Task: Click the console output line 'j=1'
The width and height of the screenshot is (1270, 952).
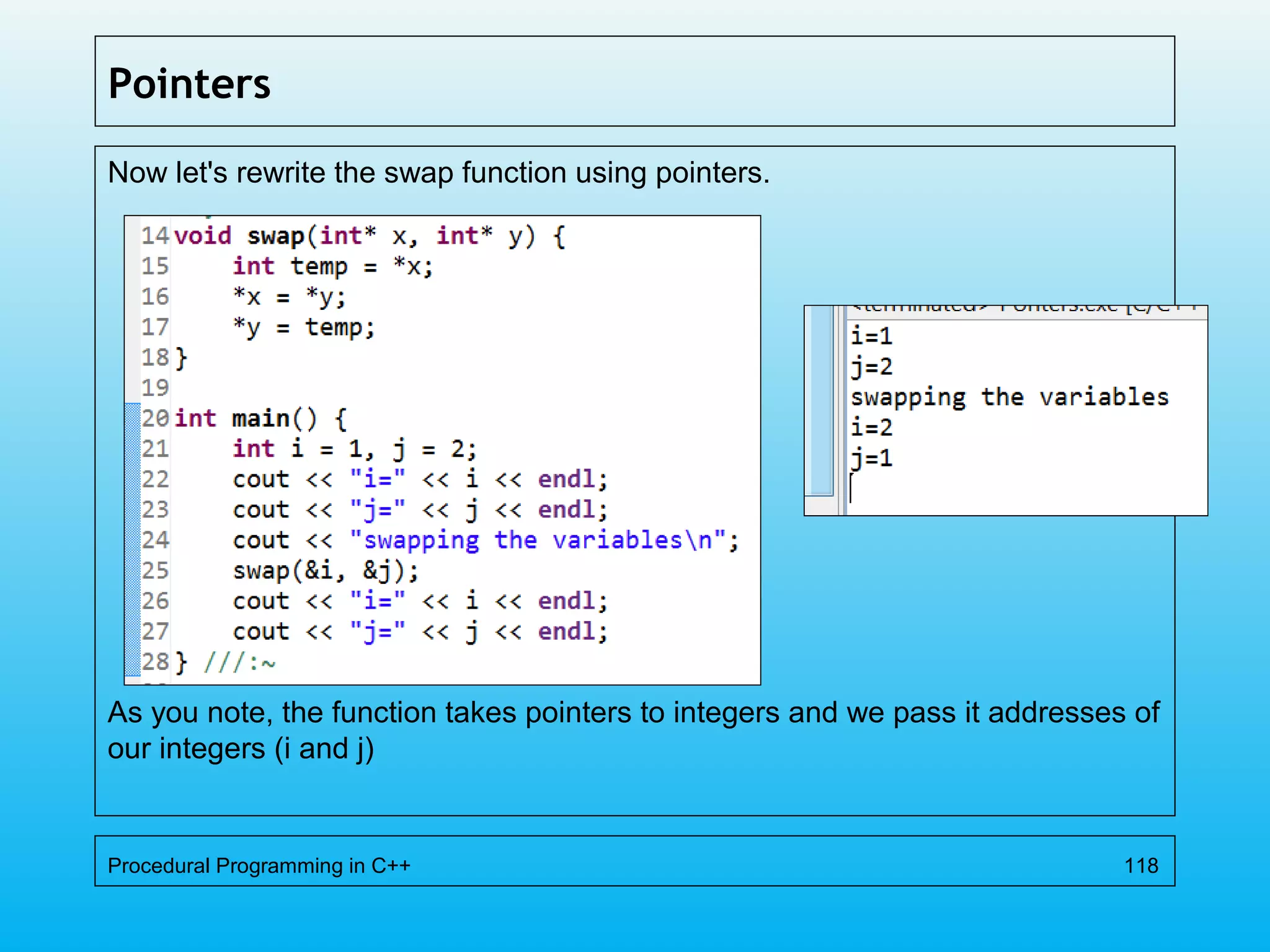Action: tap(871, 459)
